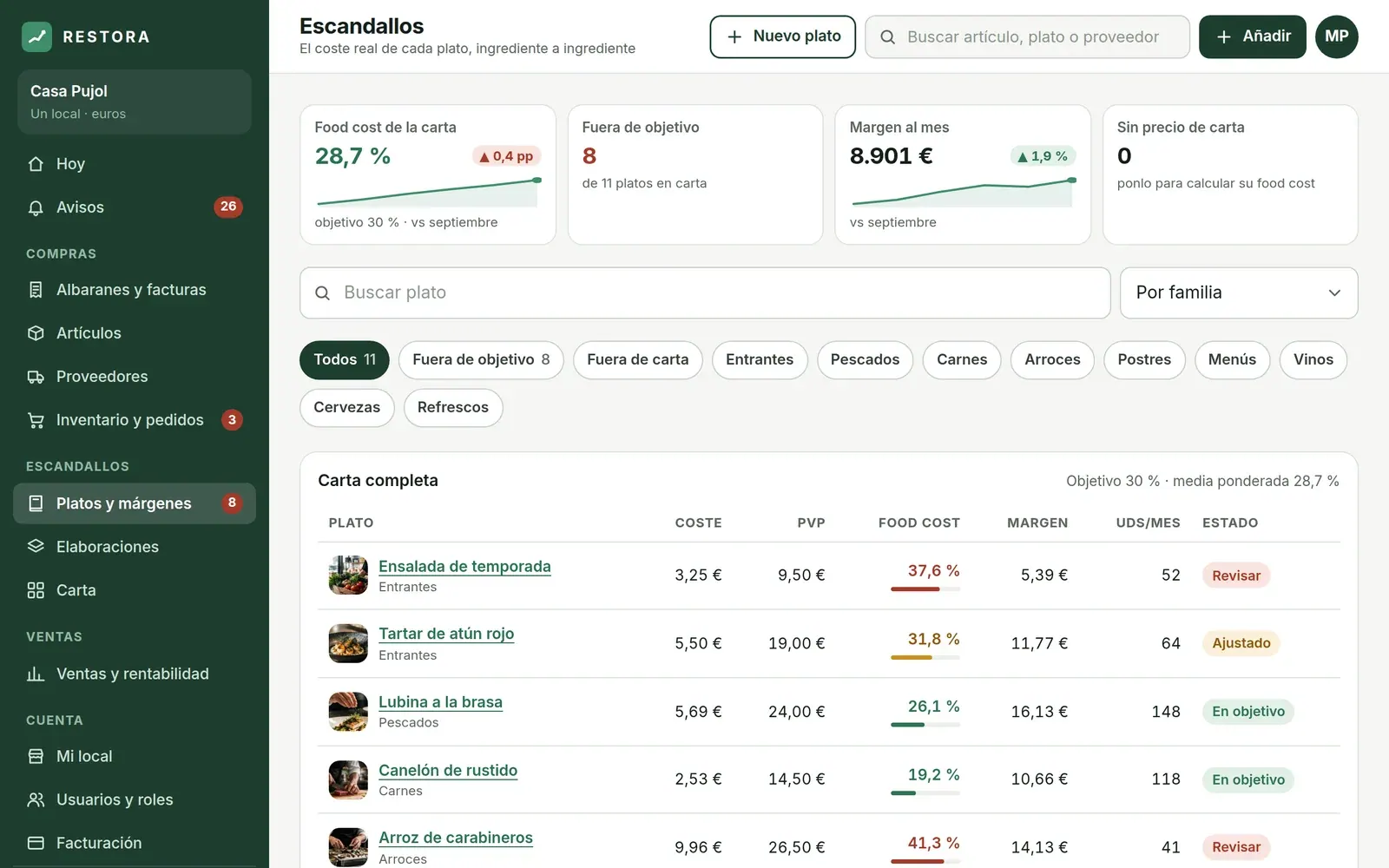Click the Albaranes y facturas receipt icon

point(36,290)
